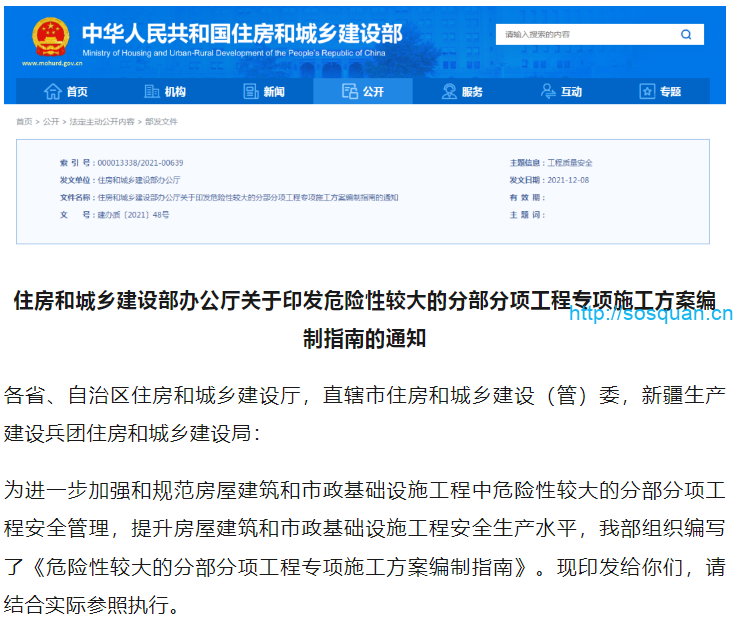This screenshot has width=742, height=629.
Task: Click the issuing unit 住房和城乡建设部办公厅
Action: point(139,180)
